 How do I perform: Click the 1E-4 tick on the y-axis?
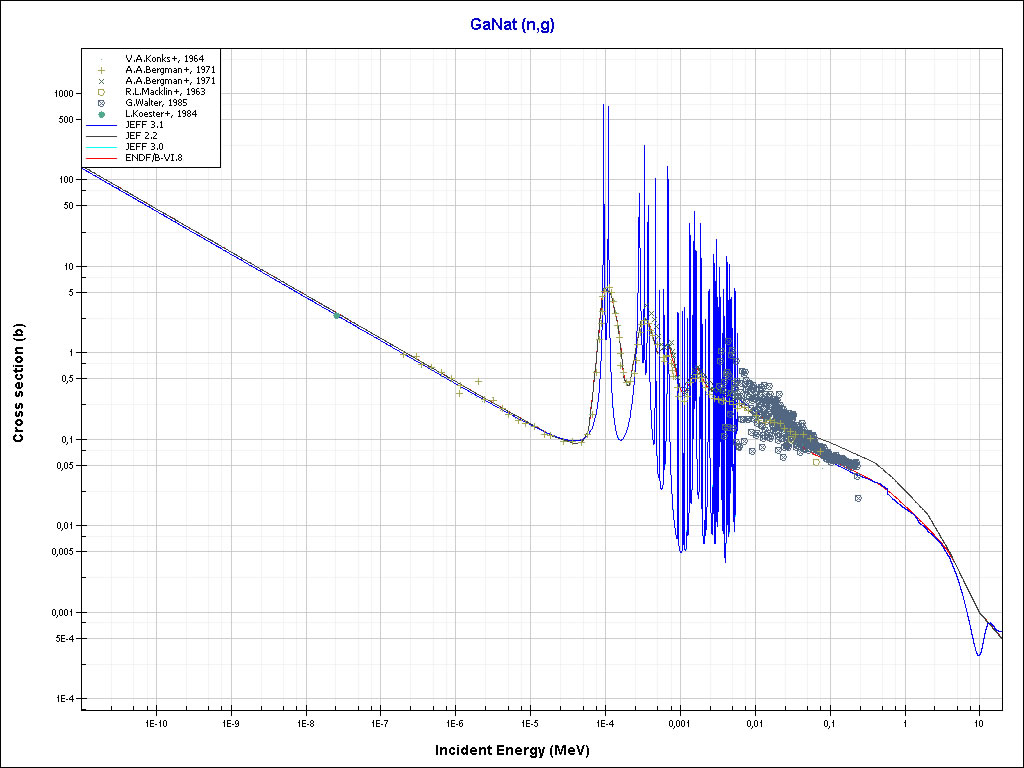point(63,699)
